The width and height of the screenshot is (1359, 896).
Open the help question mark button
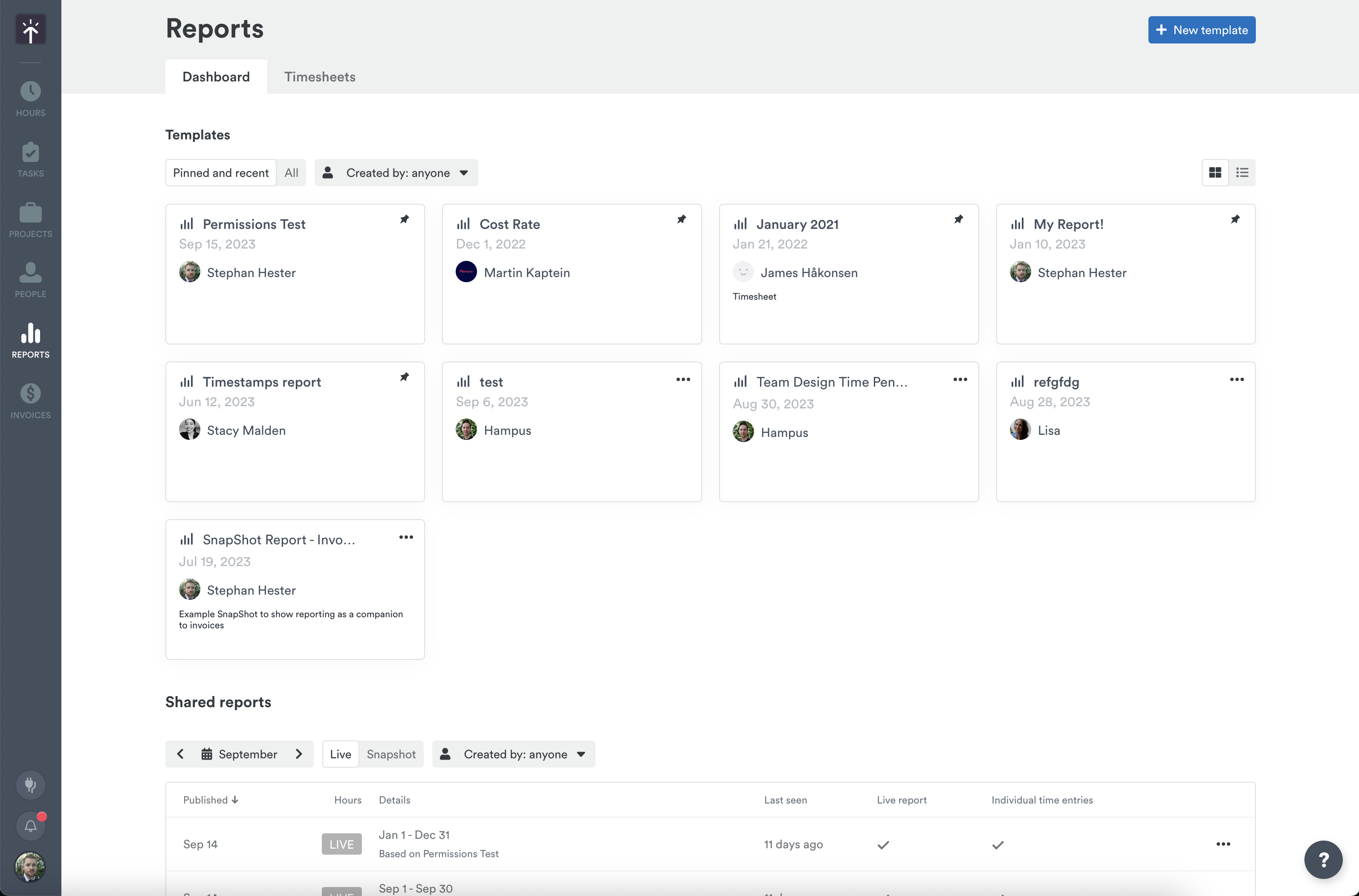(x=1324, y=859)
